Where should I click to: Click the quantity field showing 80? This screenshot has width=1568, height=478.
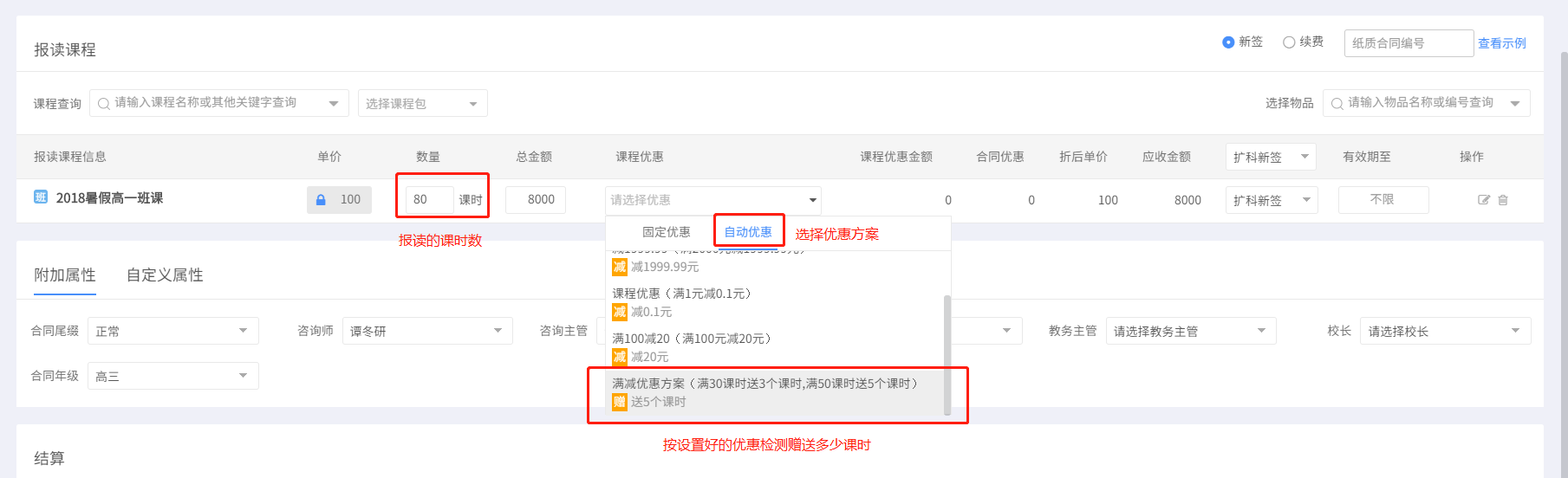click(x=429, y=200)
